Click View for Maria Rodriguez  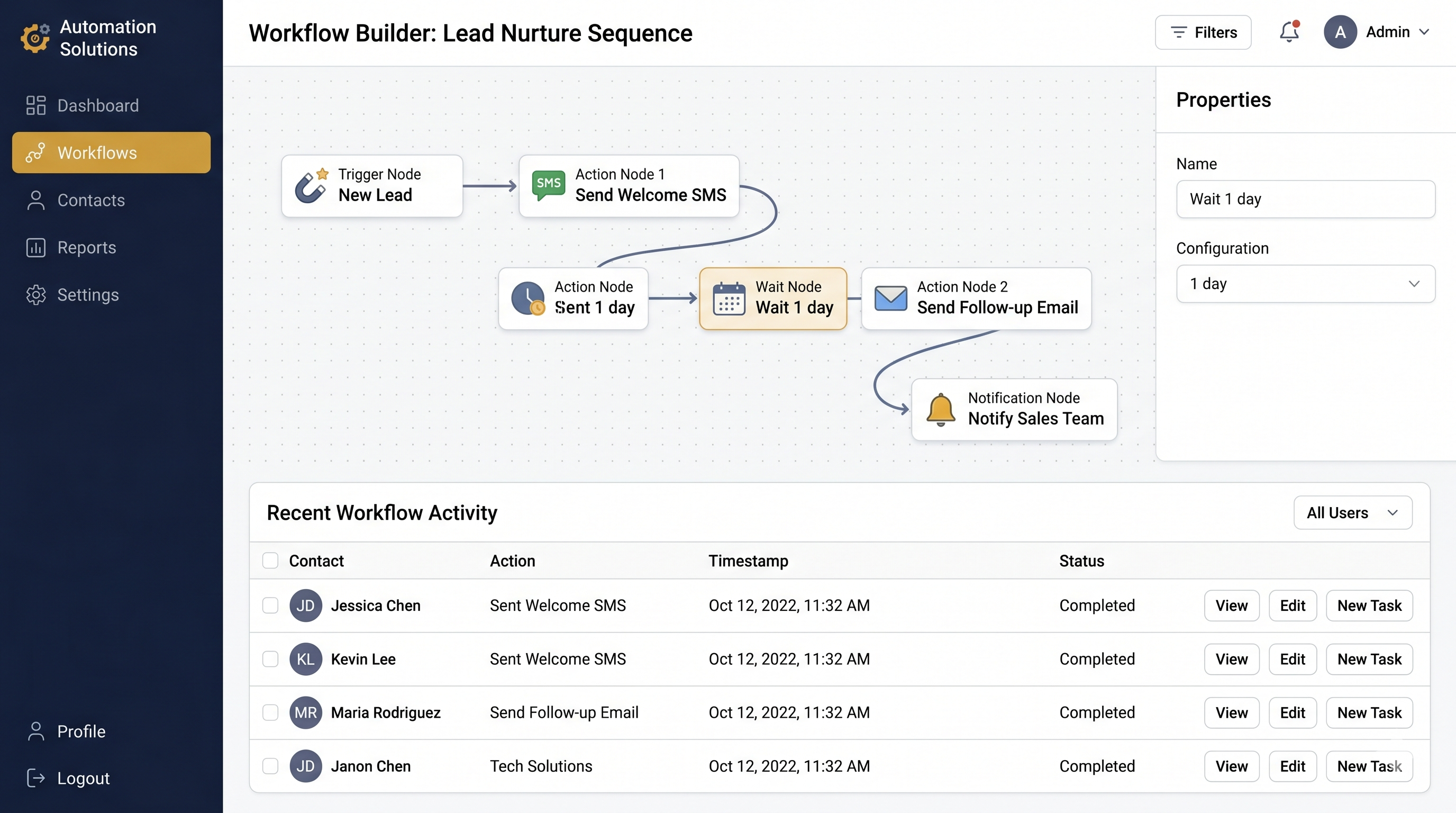(1232, 712)
